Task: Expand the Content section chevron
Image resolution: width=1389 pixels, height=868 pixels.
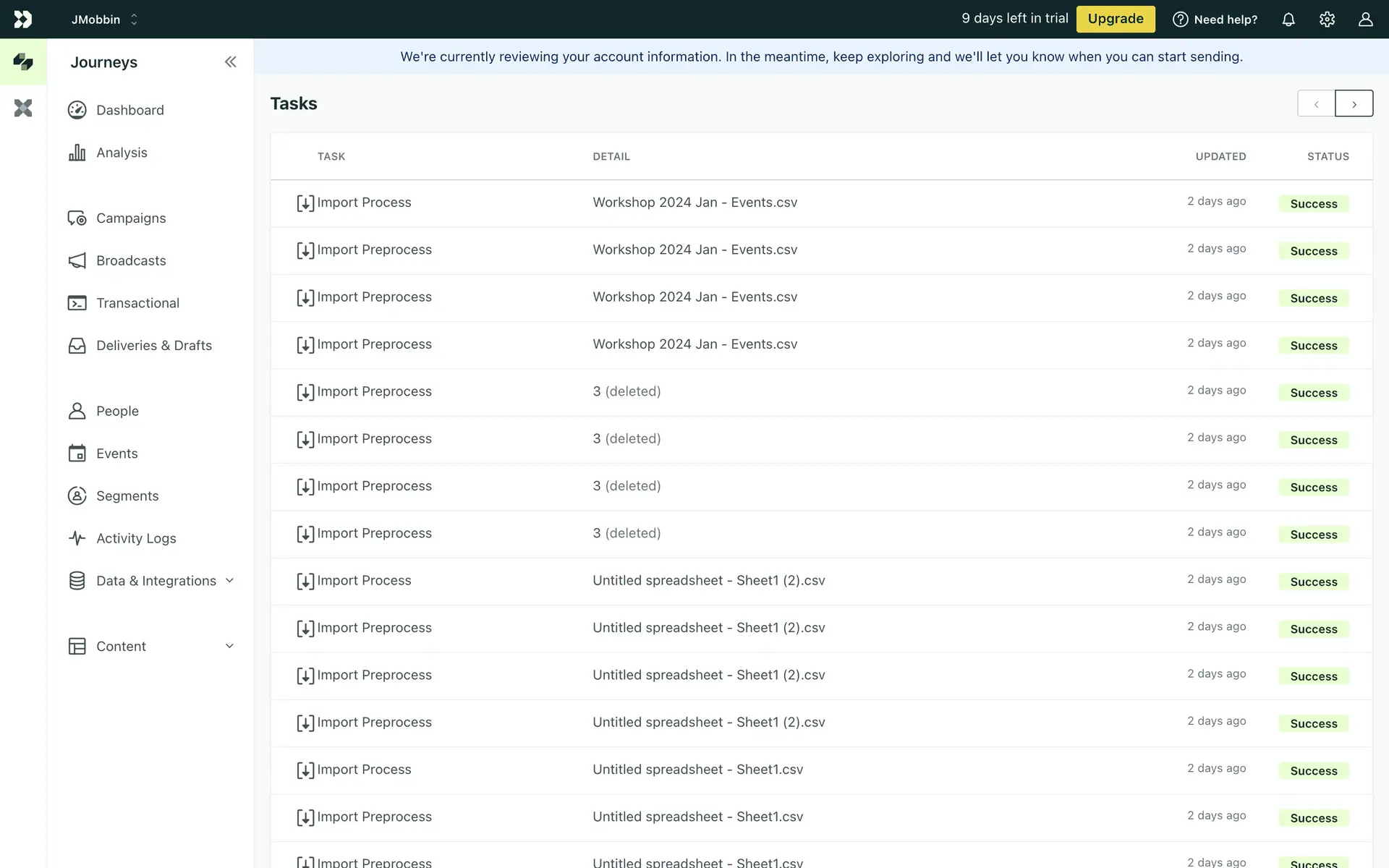Action: click(x=229, y=646)
